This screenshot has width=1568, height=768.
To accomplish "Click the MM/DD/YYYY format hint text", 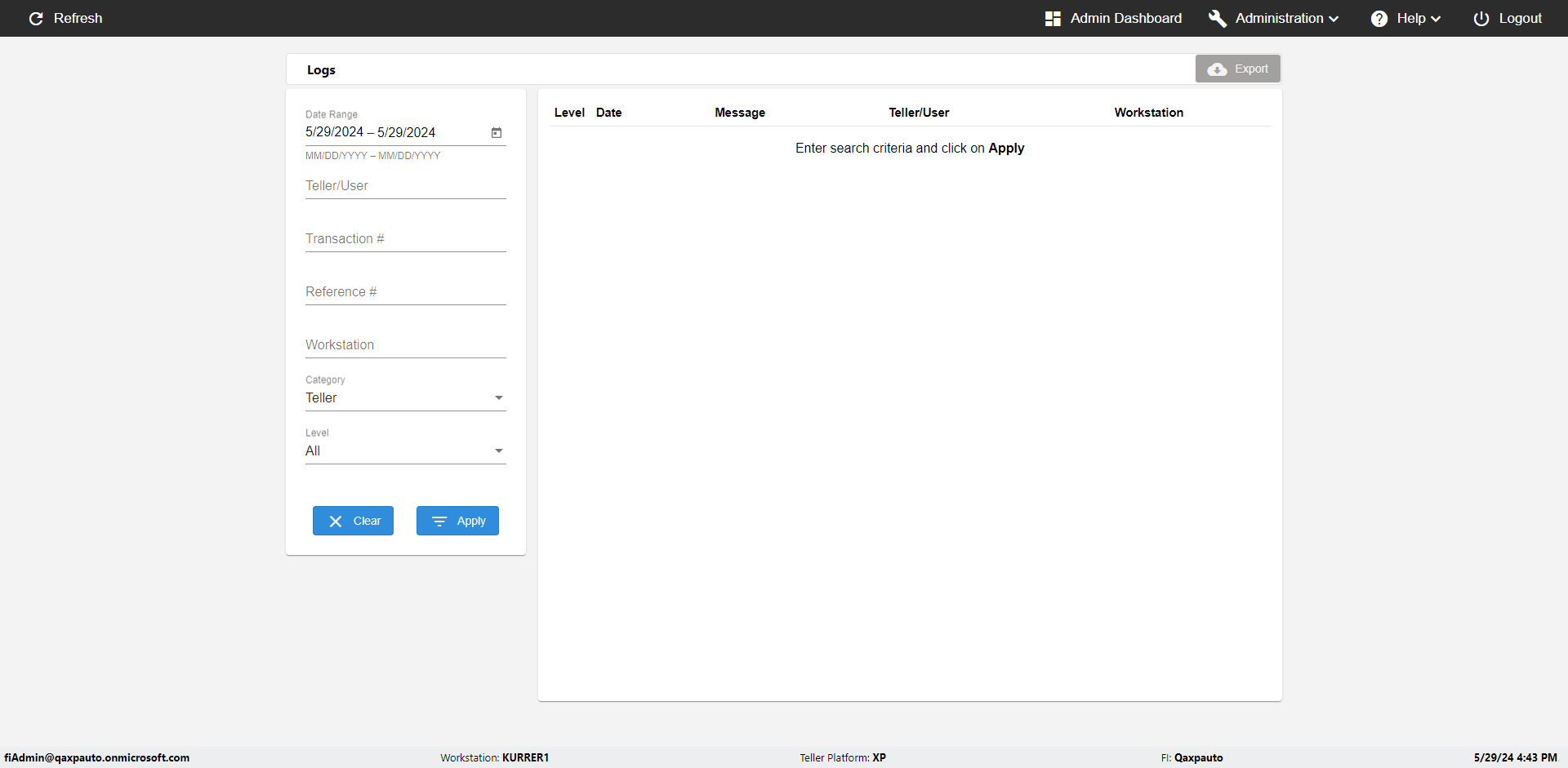I will (x=373, y=156).
